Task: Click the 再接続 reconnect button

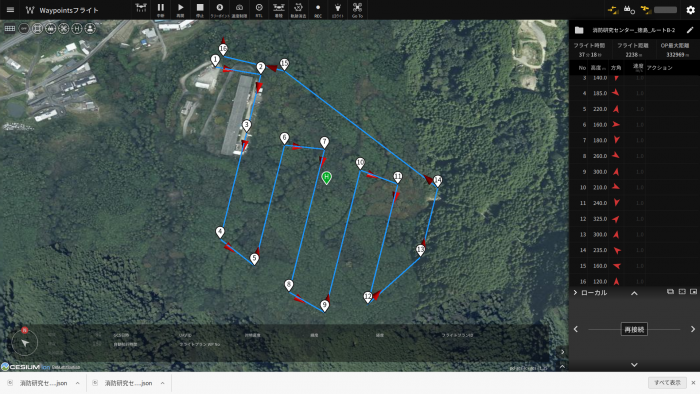Action: click(634, 329)
